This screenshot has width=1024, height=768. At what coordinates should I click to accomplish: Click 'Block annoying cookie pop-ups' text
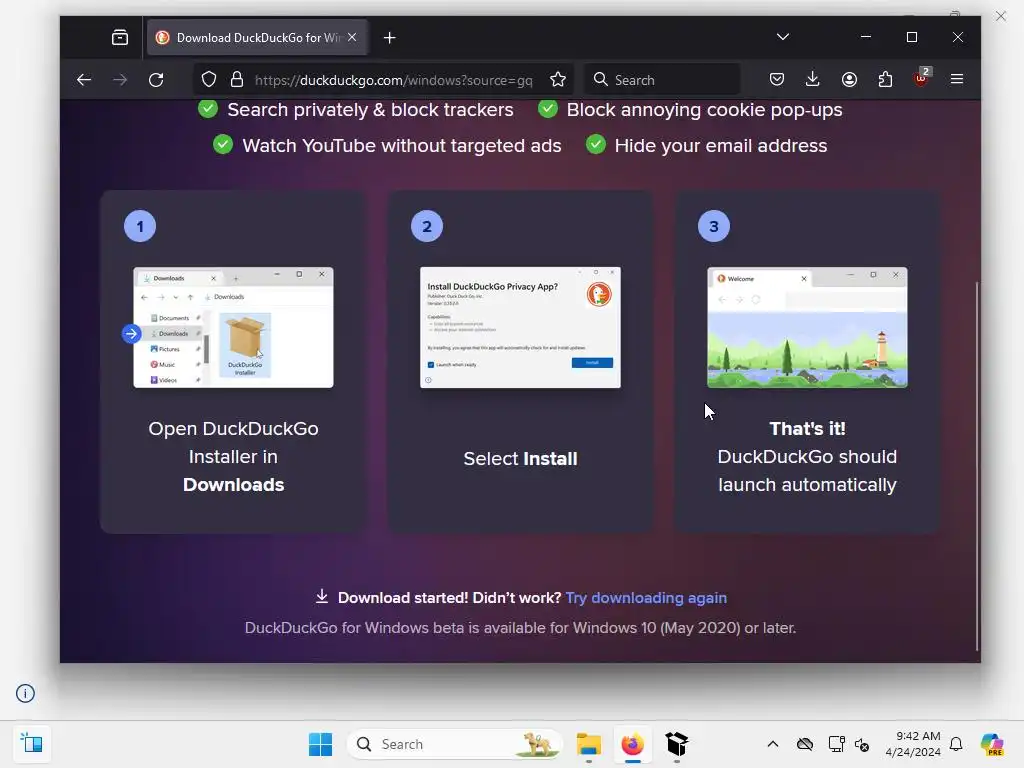point(704,109)
